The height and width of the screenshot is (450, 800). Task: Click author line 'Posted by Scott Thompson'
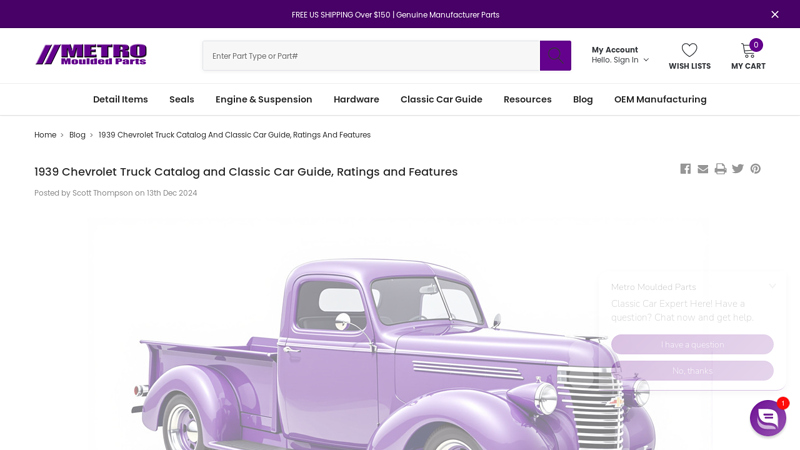(116, 193)
